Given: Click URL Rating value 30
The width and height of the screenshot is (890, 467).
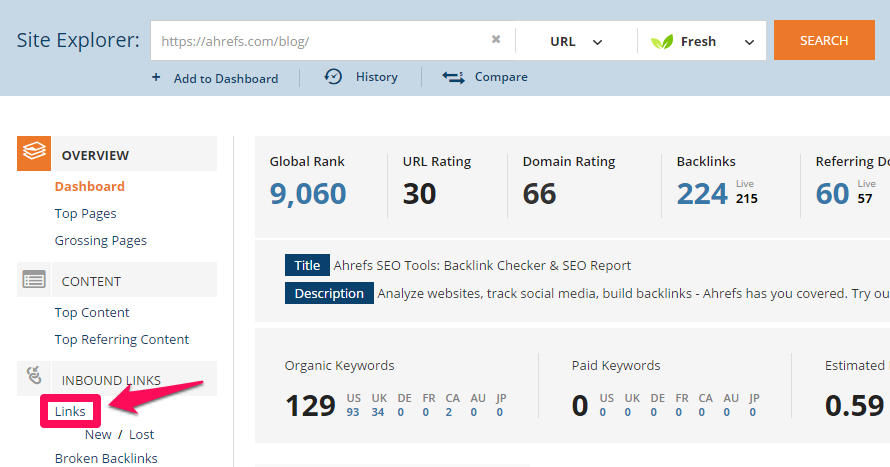Looking at the screenshot, I should click(x=419, y=194).
